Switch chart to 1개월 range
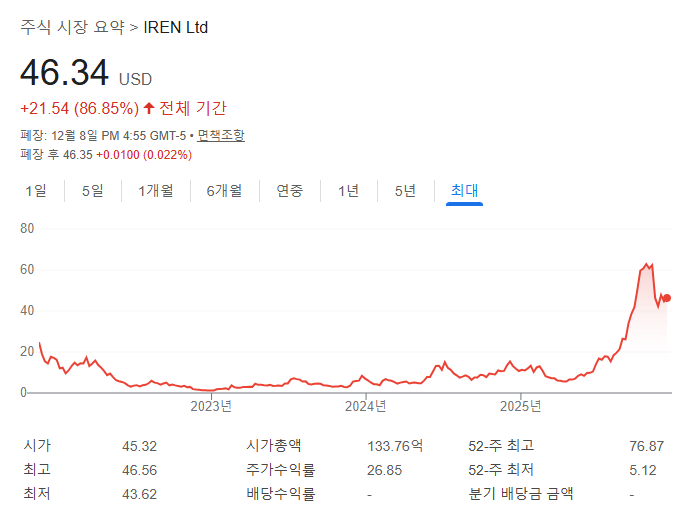Screen dimensions: 692x516 (x=156, y=191)
